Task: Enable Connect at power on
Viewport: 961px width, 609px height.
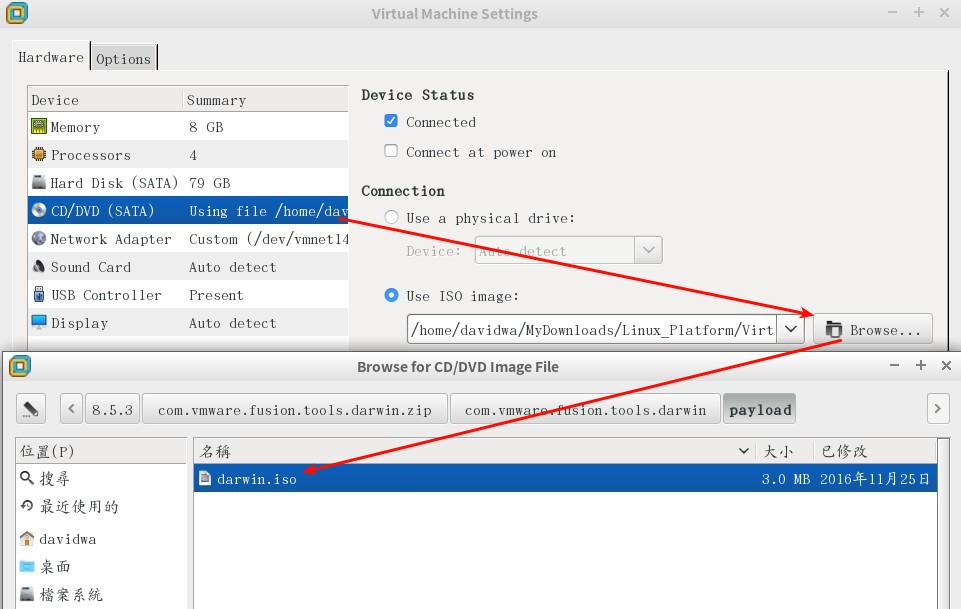Action: [x=390, y=151]
